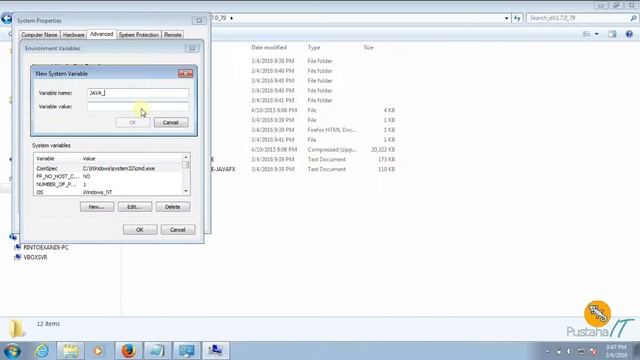This screenshot has width=640, height=360.
Task: Click the Variable value input field
Action: [x=138, y=107]
